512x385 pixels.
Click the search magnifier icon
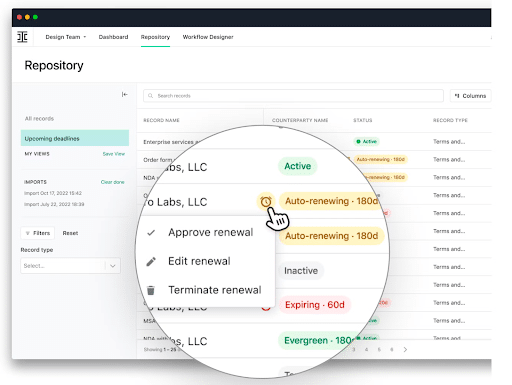150,96
